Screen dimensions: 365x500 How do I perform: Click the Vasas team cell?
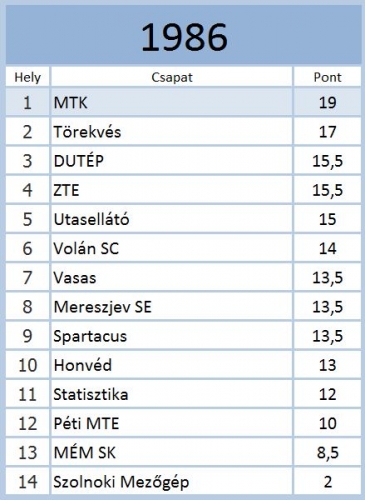[x=172, y=278]
